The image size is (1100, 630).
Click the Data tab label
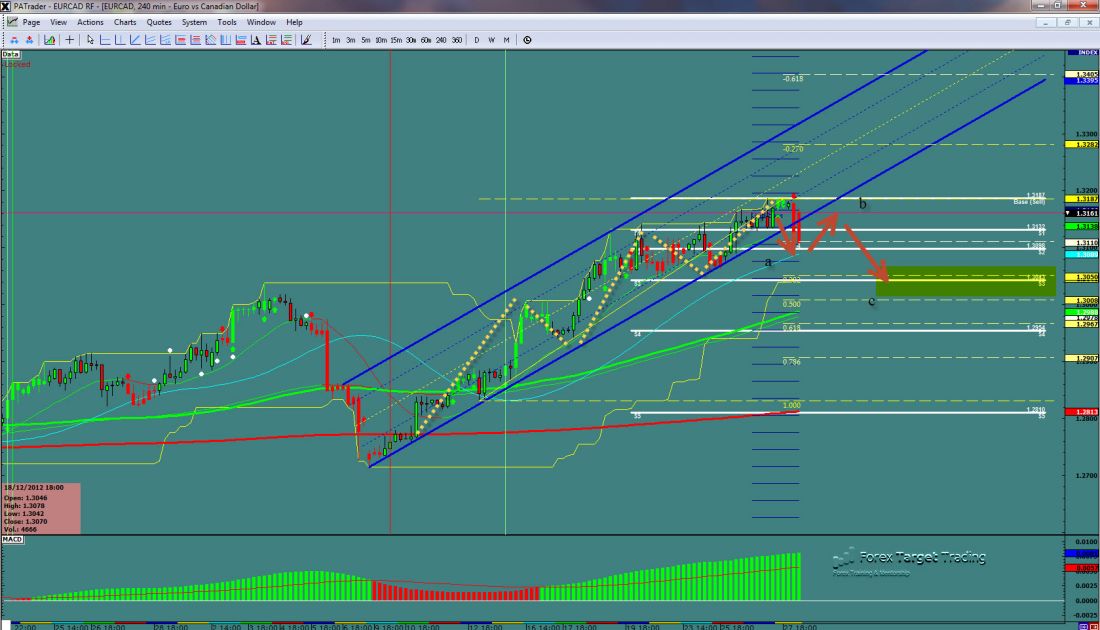point(11,54)
